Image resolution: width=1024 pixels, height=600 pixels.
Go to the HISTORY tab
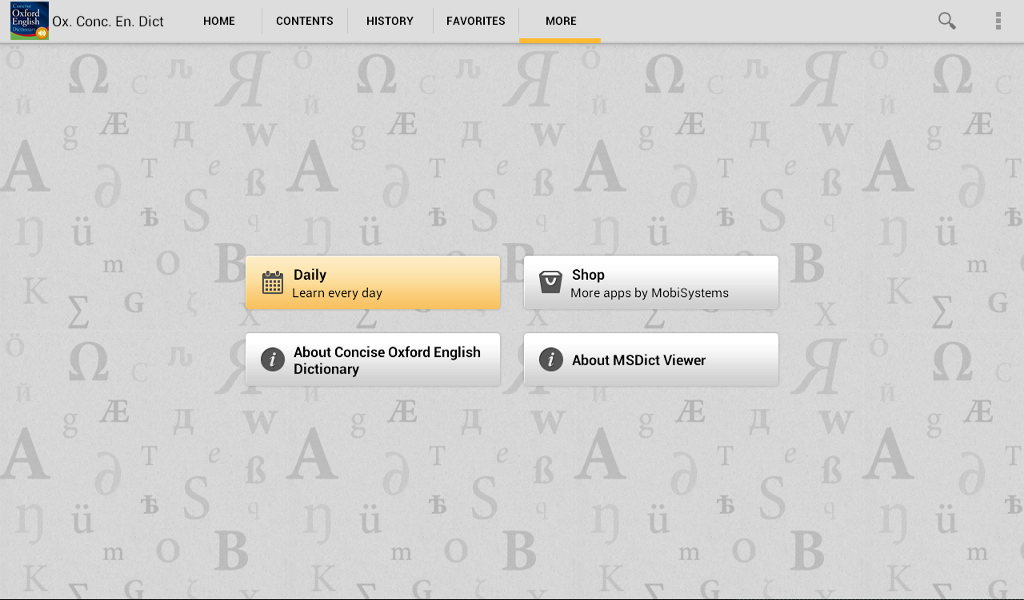390,21
